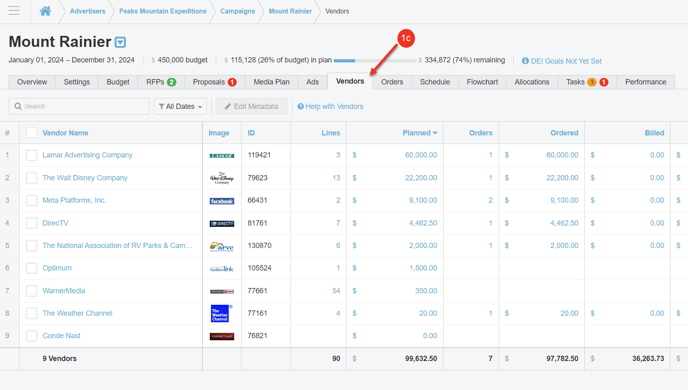Sort by the Planned column header
Image resolution: width=688 pixels, height=390 pixels.
[419, 133]
